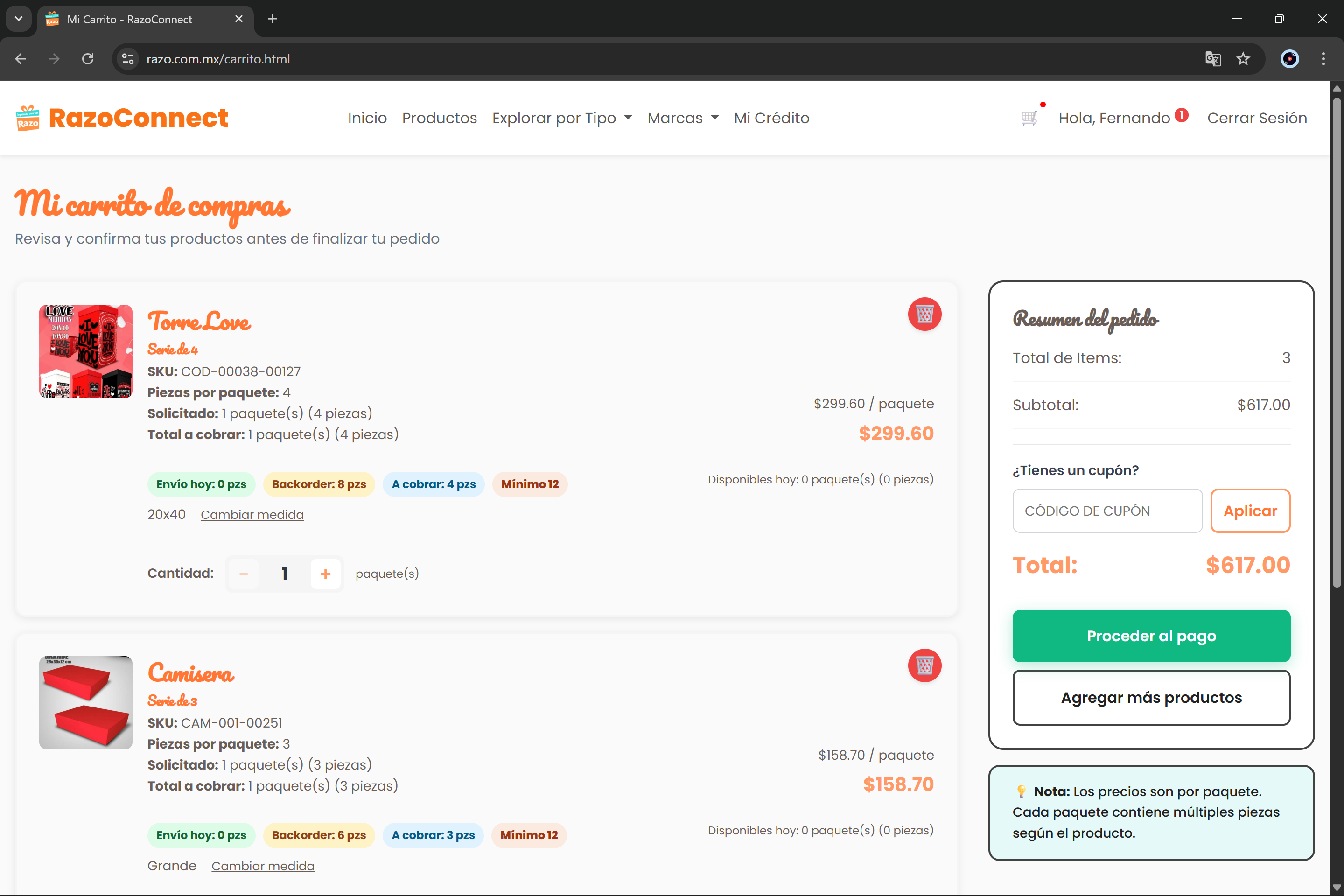
Task: Open the shopping cart icon with notification dot
Action: pyautogui.click(x=1029, y=118)
